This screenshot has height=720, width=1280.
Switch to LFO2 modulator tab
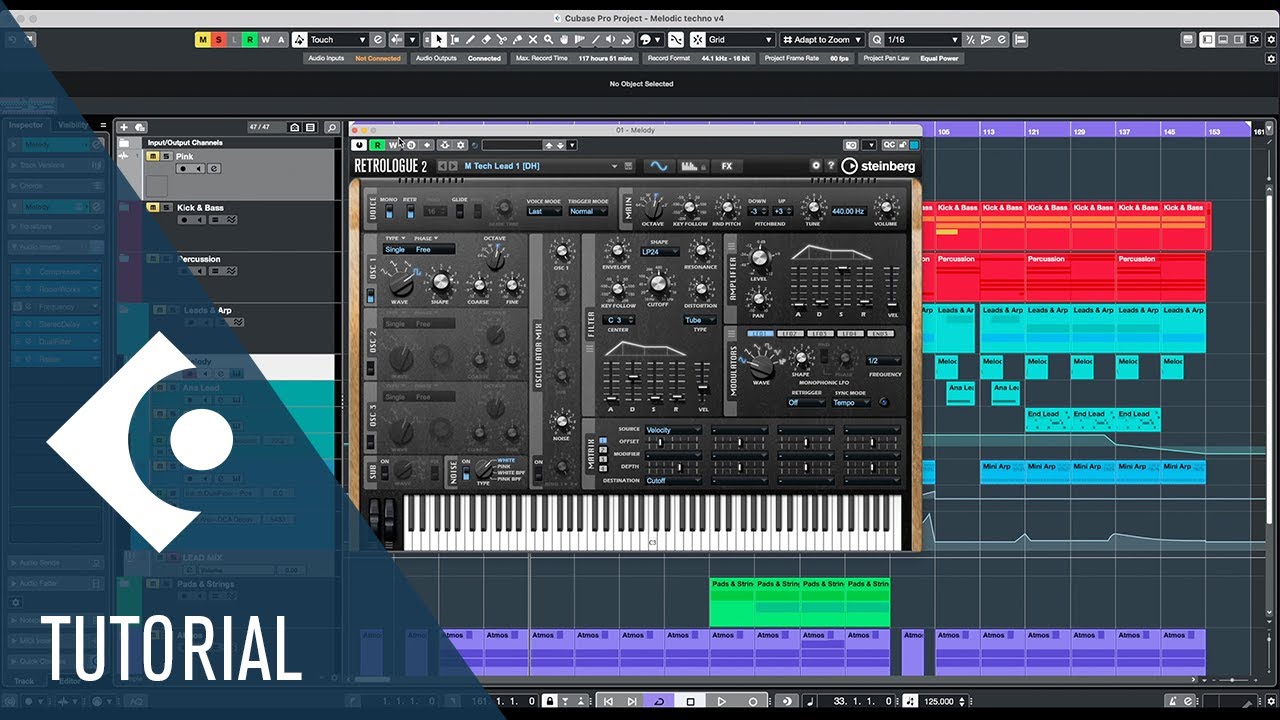click(792, 333)
